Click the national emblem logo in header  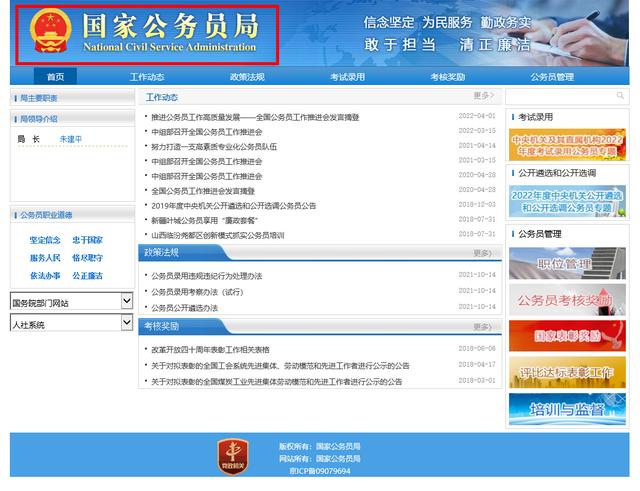click(51, 31)
